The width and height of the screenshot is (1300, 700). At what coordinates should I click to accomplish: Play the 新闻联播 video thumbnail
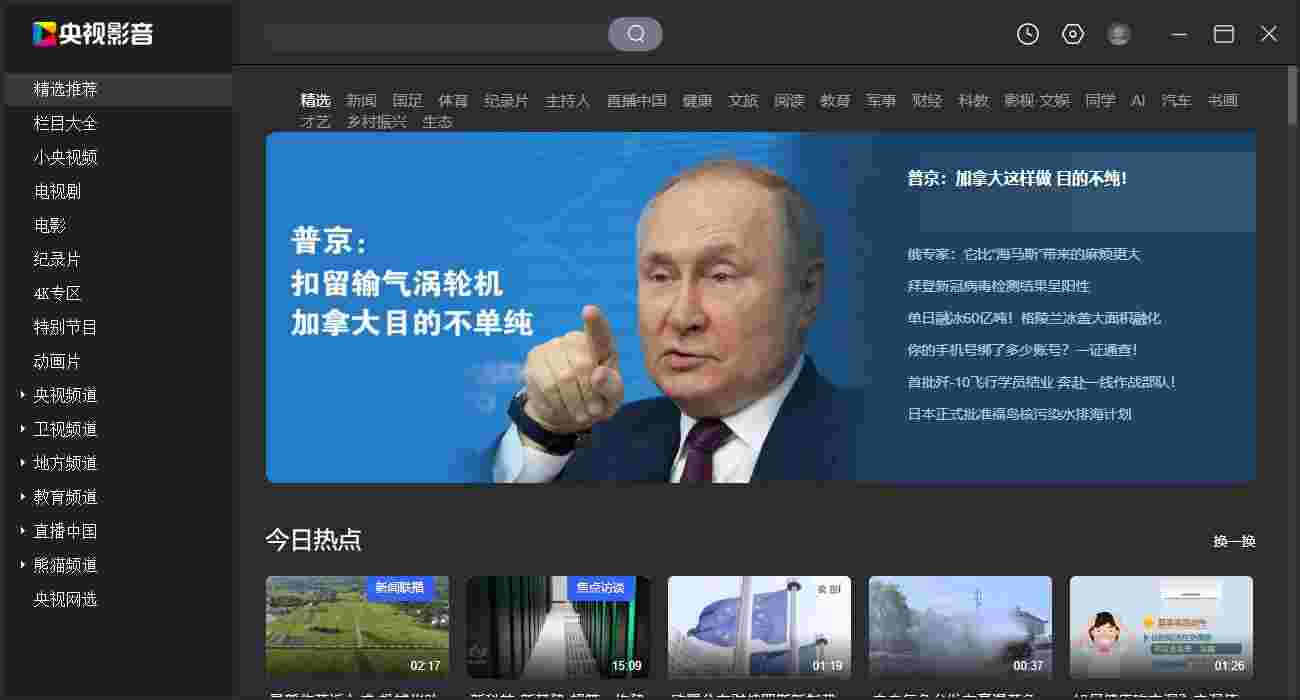point(358,627)
